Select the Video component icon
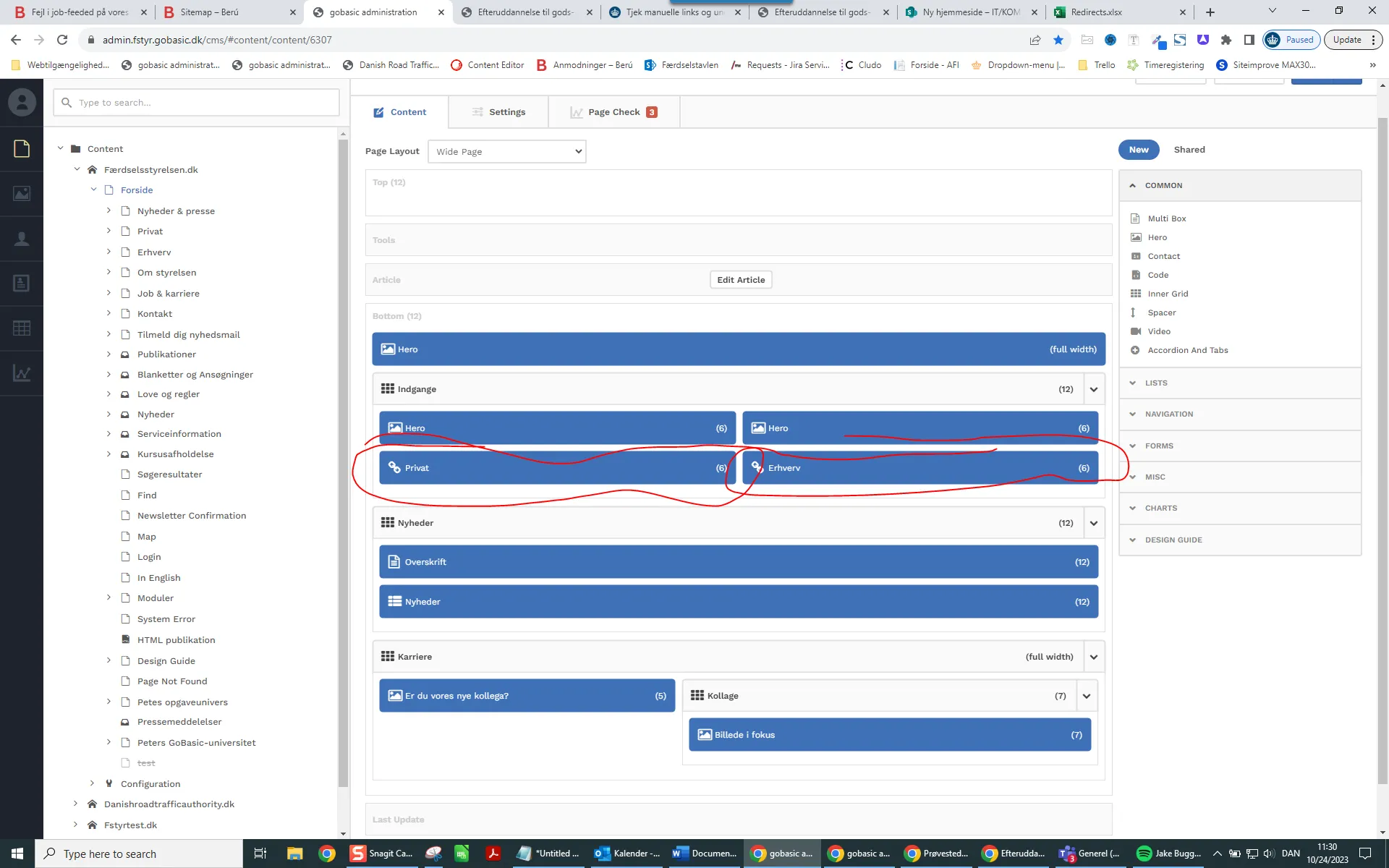The height and width of the screenshot is (868, 1389). click(x=1135, y=331)
